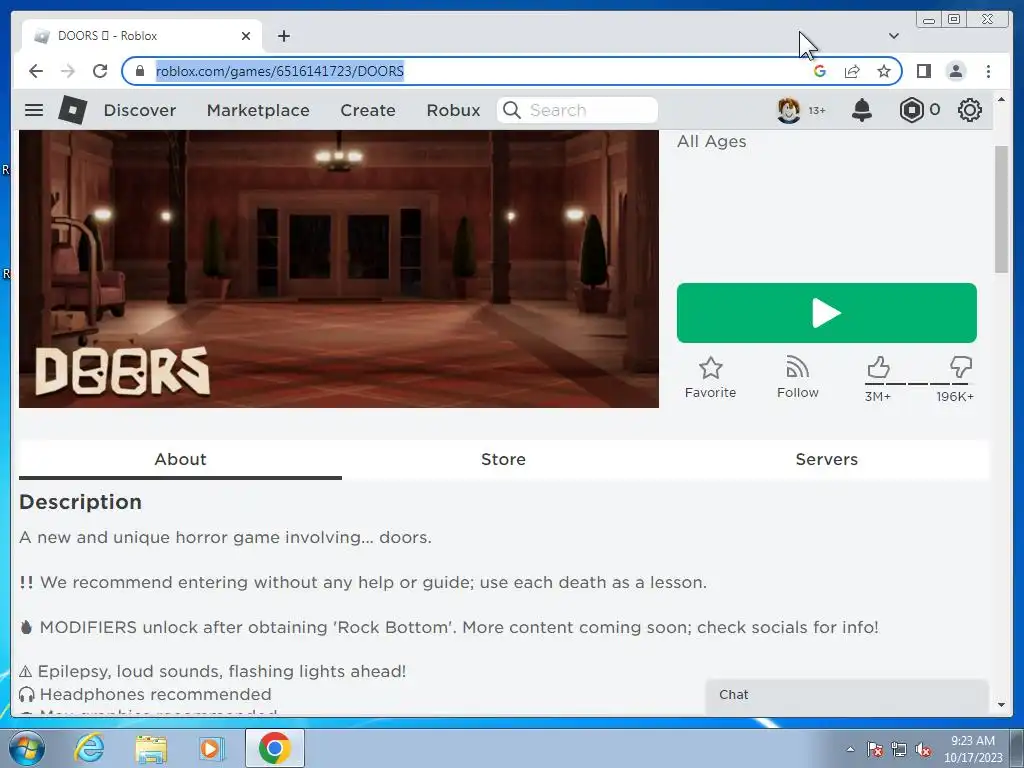Open the Roblox settings gear
1024x768 pixels.
pyautogui.click(x=969, y=110)
